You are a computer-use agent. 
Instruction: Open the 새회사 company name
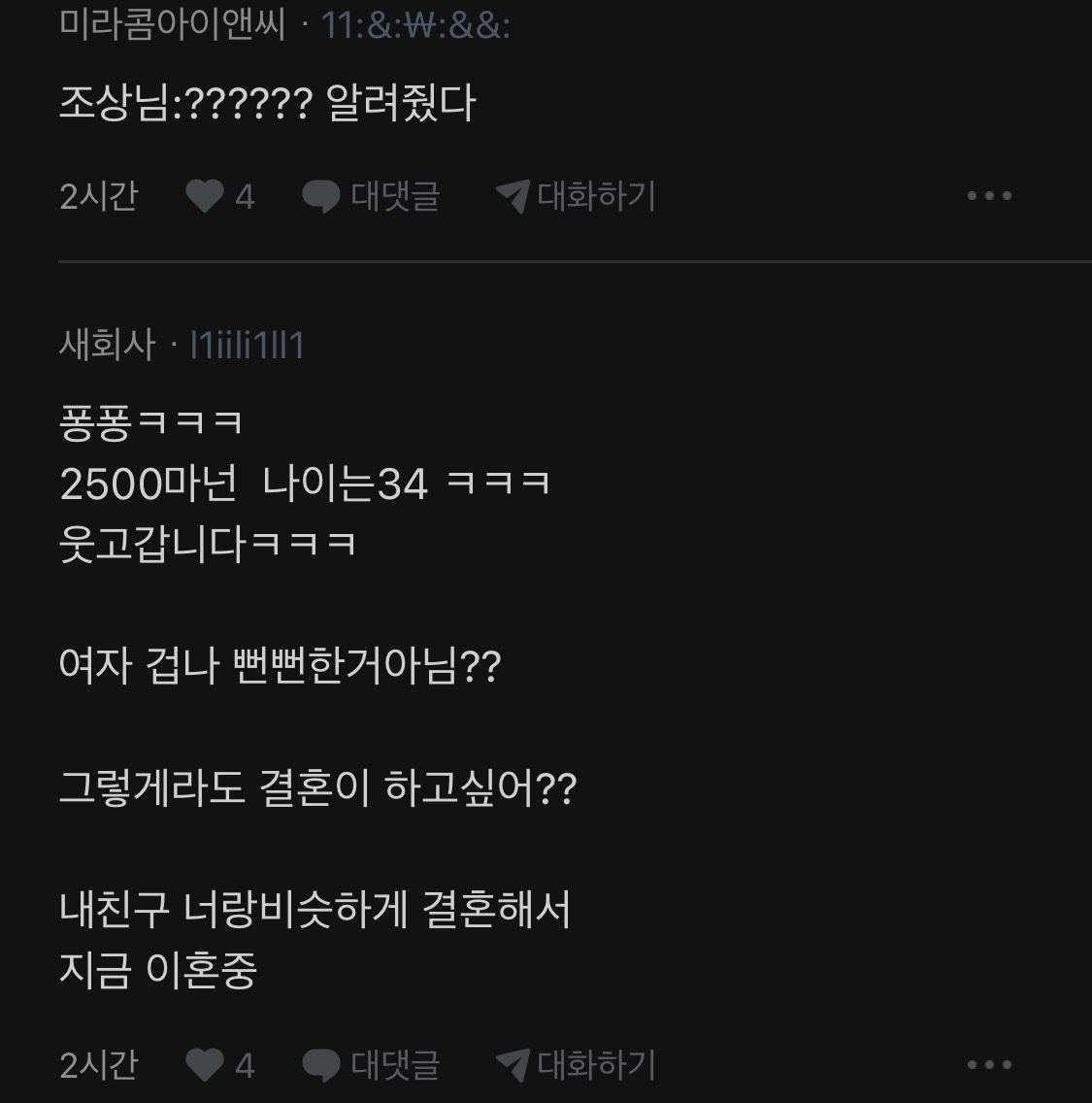point(107,345)
